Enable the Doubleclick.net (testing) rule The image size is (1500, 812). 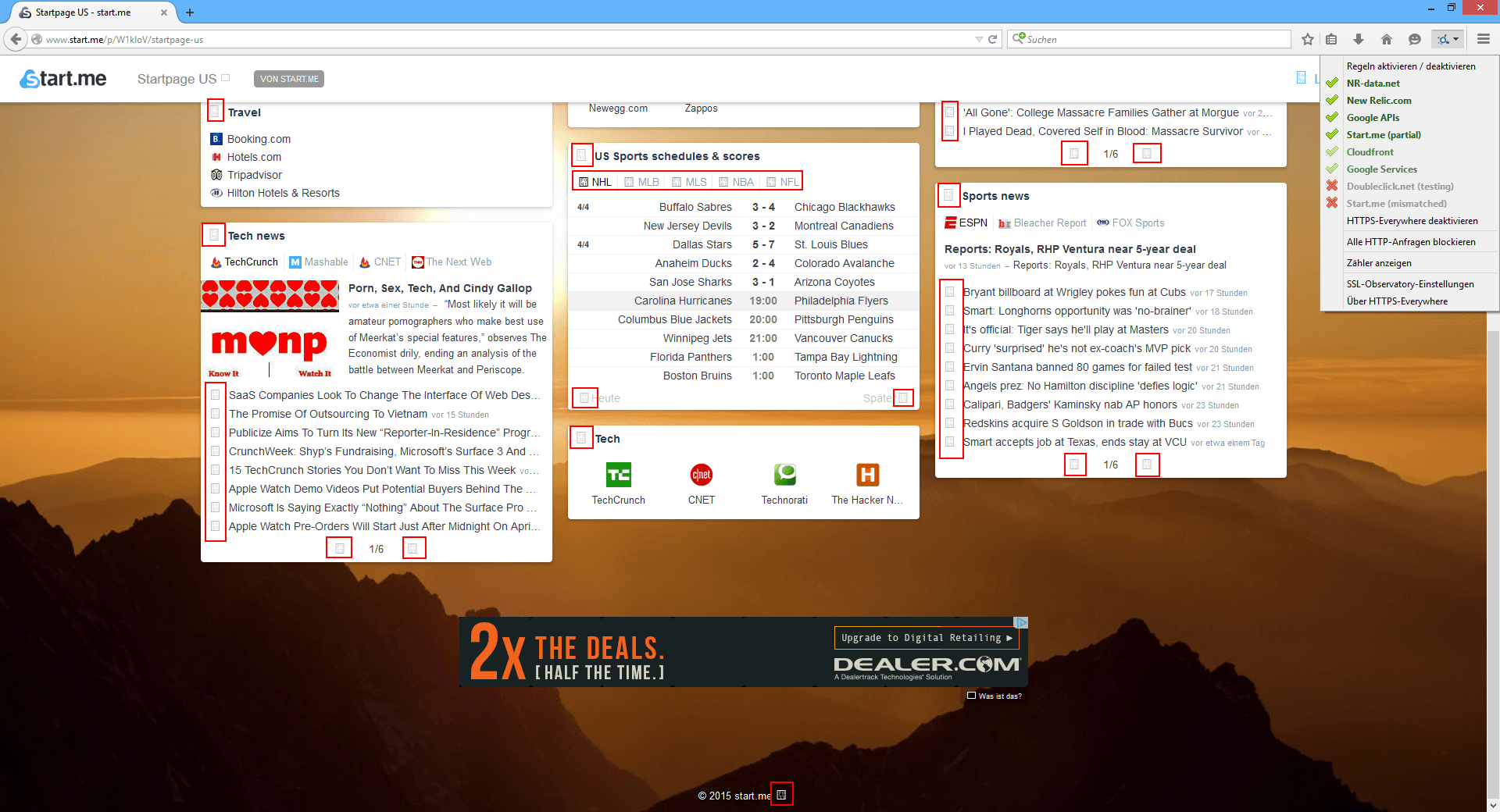point(1399,187)
